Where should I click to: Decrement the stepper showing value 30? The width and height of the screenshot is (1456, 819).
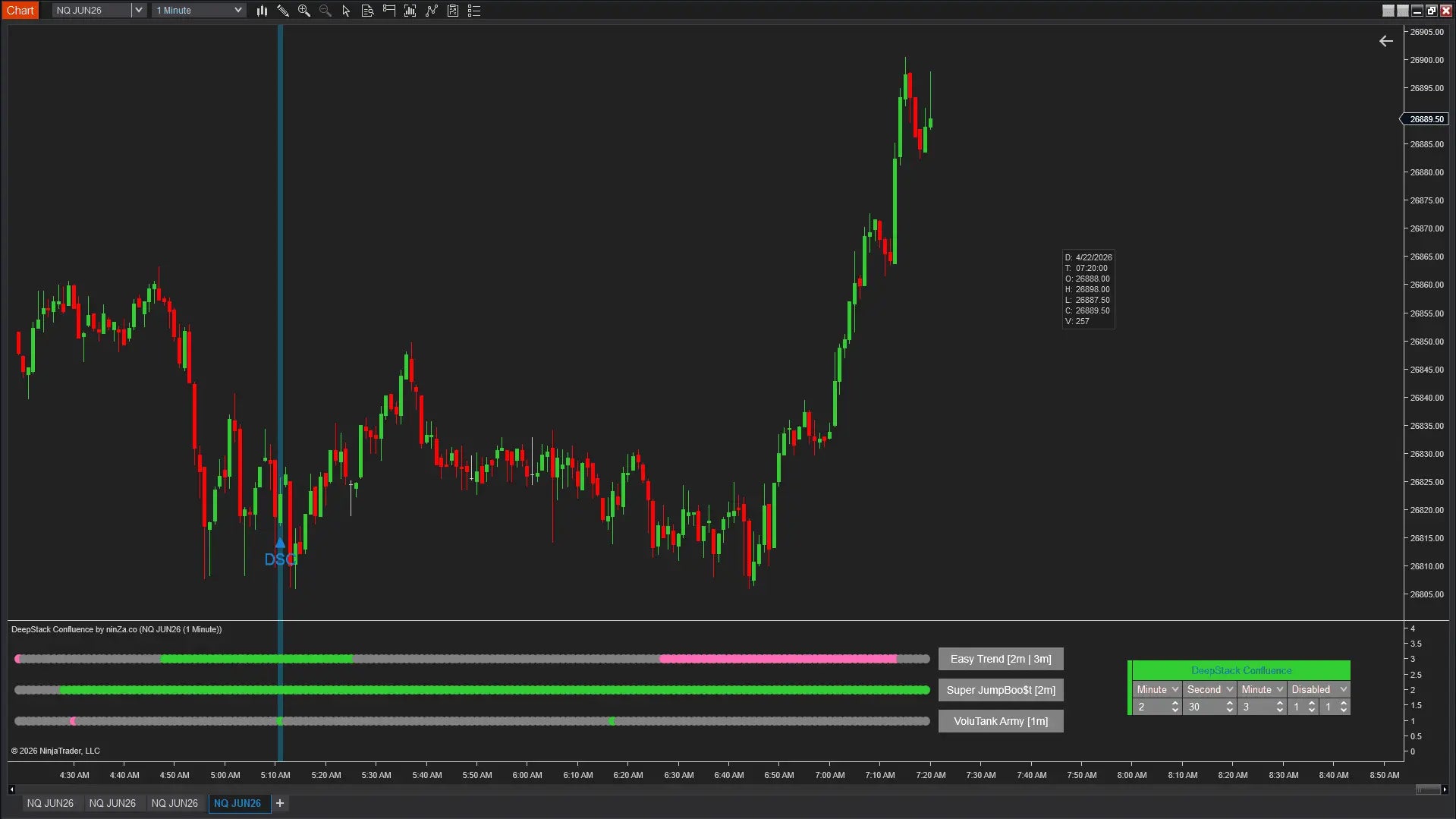(1230, 710)
